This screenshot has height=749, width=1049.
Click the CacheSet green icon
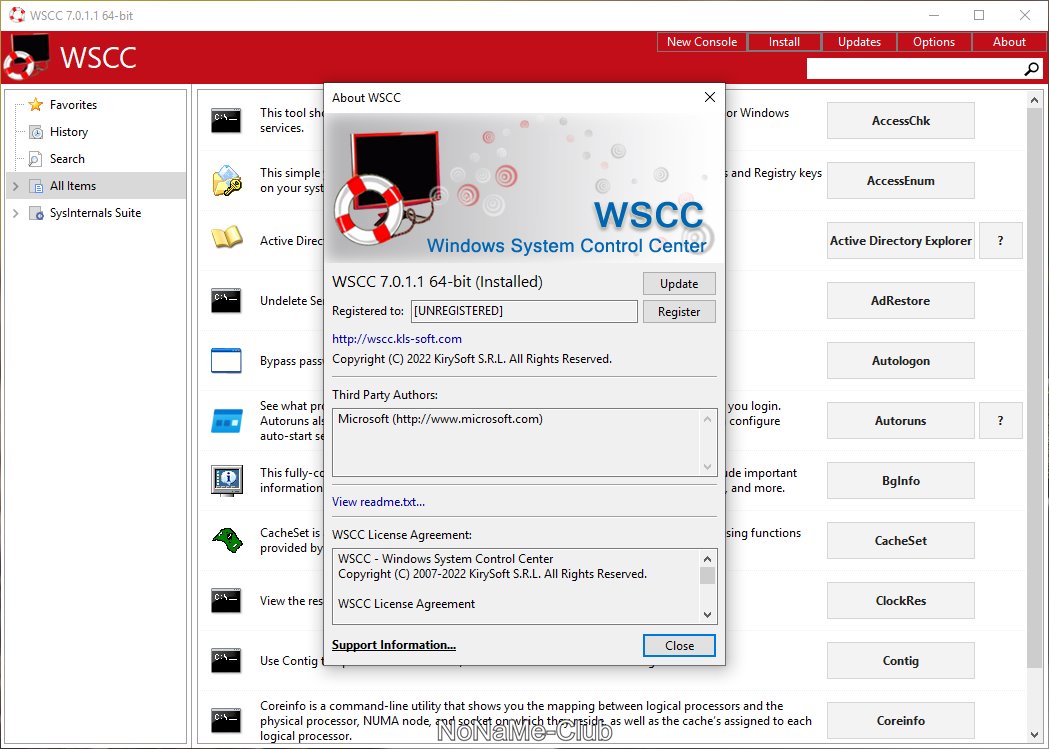[x=227, y=540]
